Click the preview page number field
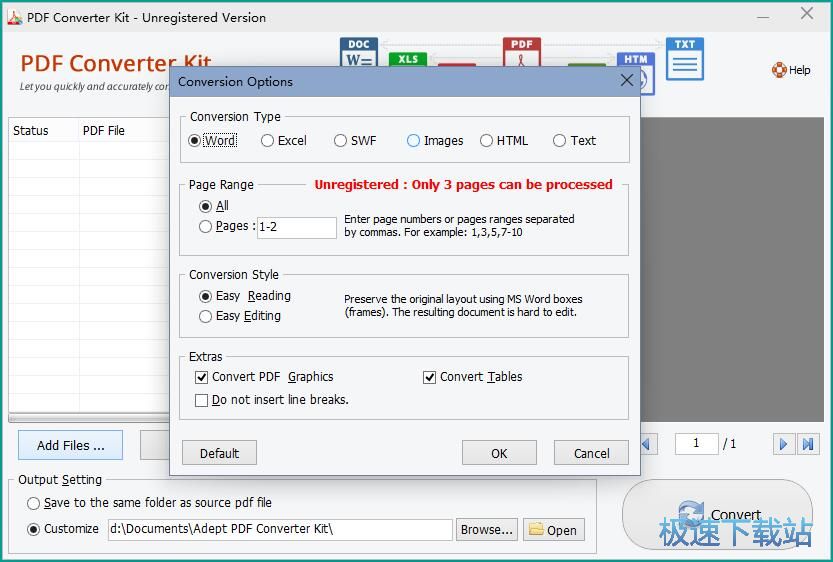The width and height of the screenshot is (833, 562). 696,444
